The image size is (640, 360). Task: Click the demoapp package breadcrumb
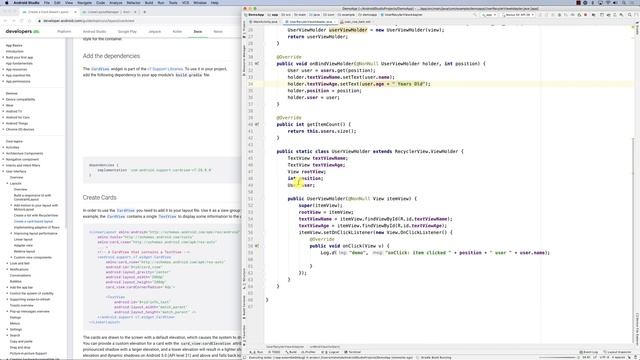(x=368, y=15)
